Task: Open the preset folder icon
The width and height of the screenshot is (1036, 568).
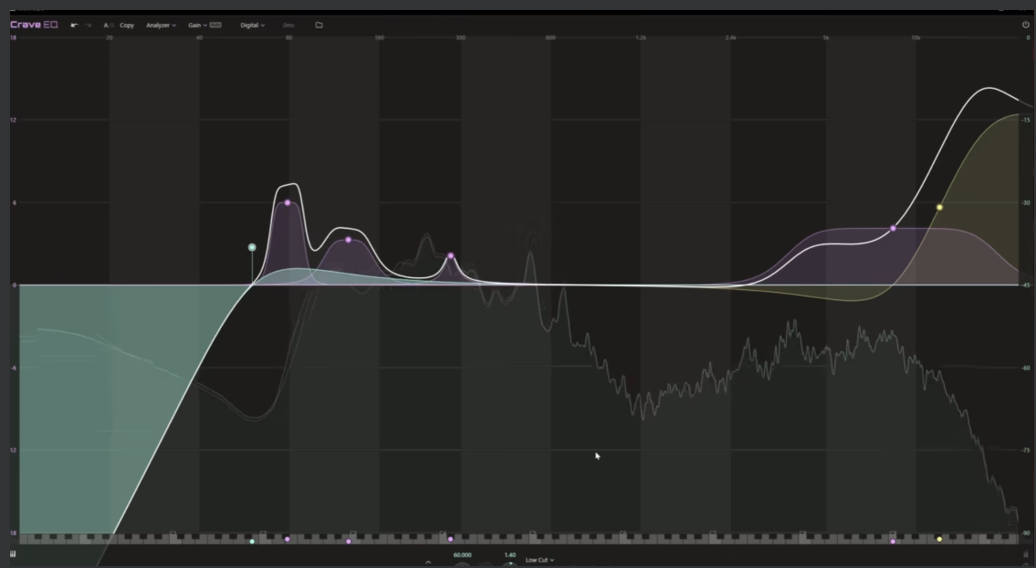Action: coord(319,25)
